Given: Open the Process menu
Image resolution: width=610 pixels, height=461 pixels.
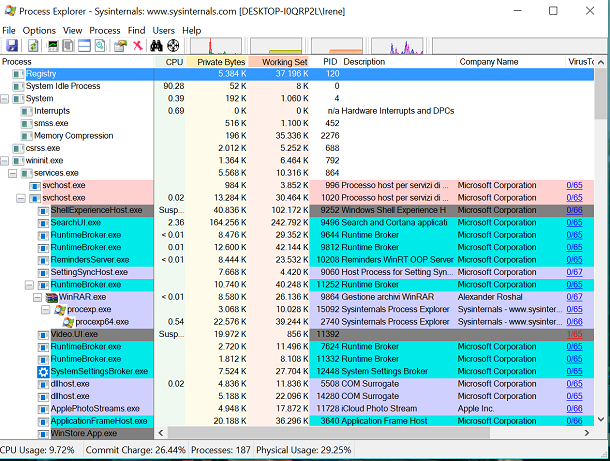Looking at the screenshot, I should 105,30.
